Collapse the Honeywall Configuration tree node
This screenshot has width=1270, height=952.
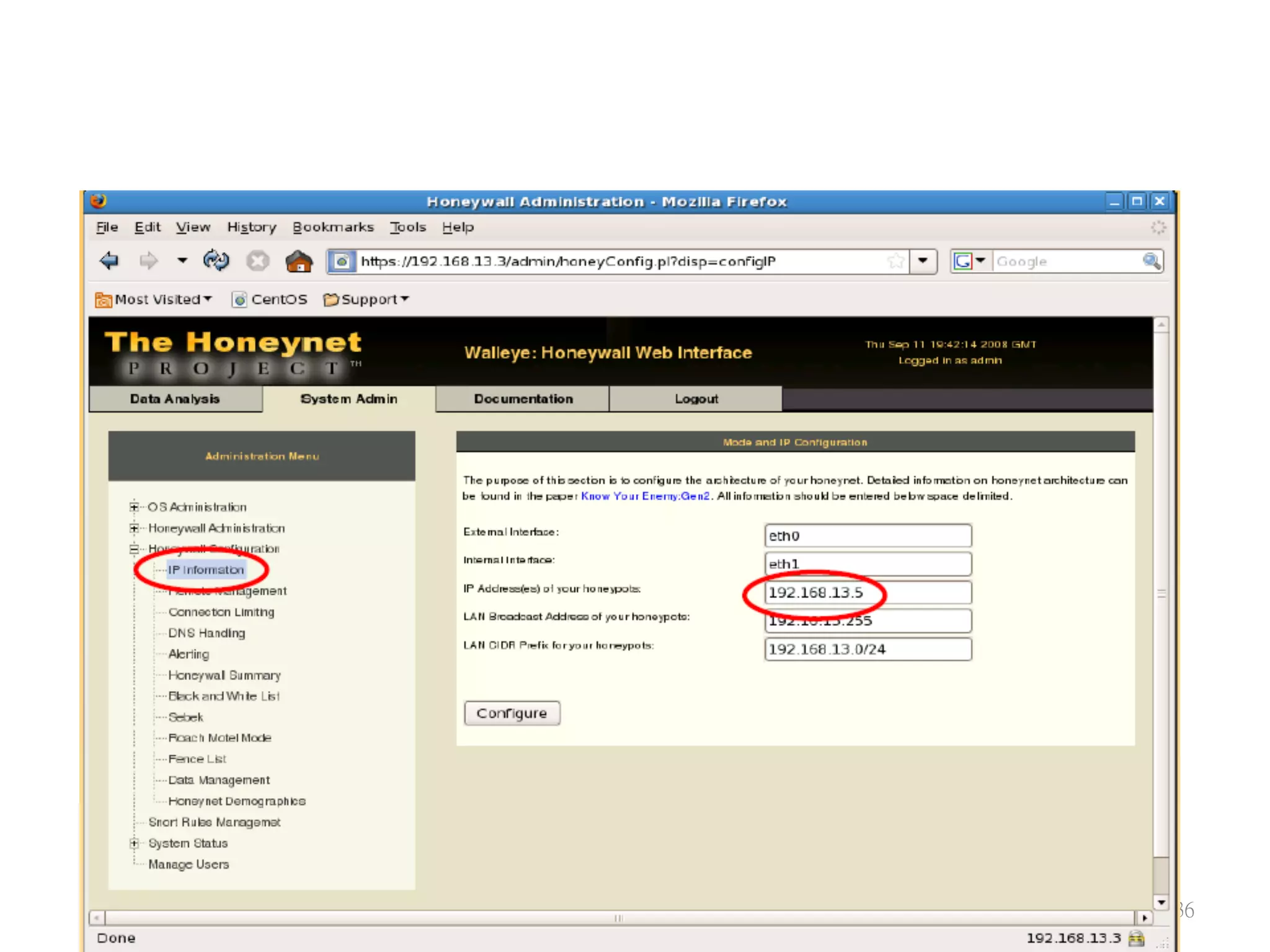(x=134, y=549)
